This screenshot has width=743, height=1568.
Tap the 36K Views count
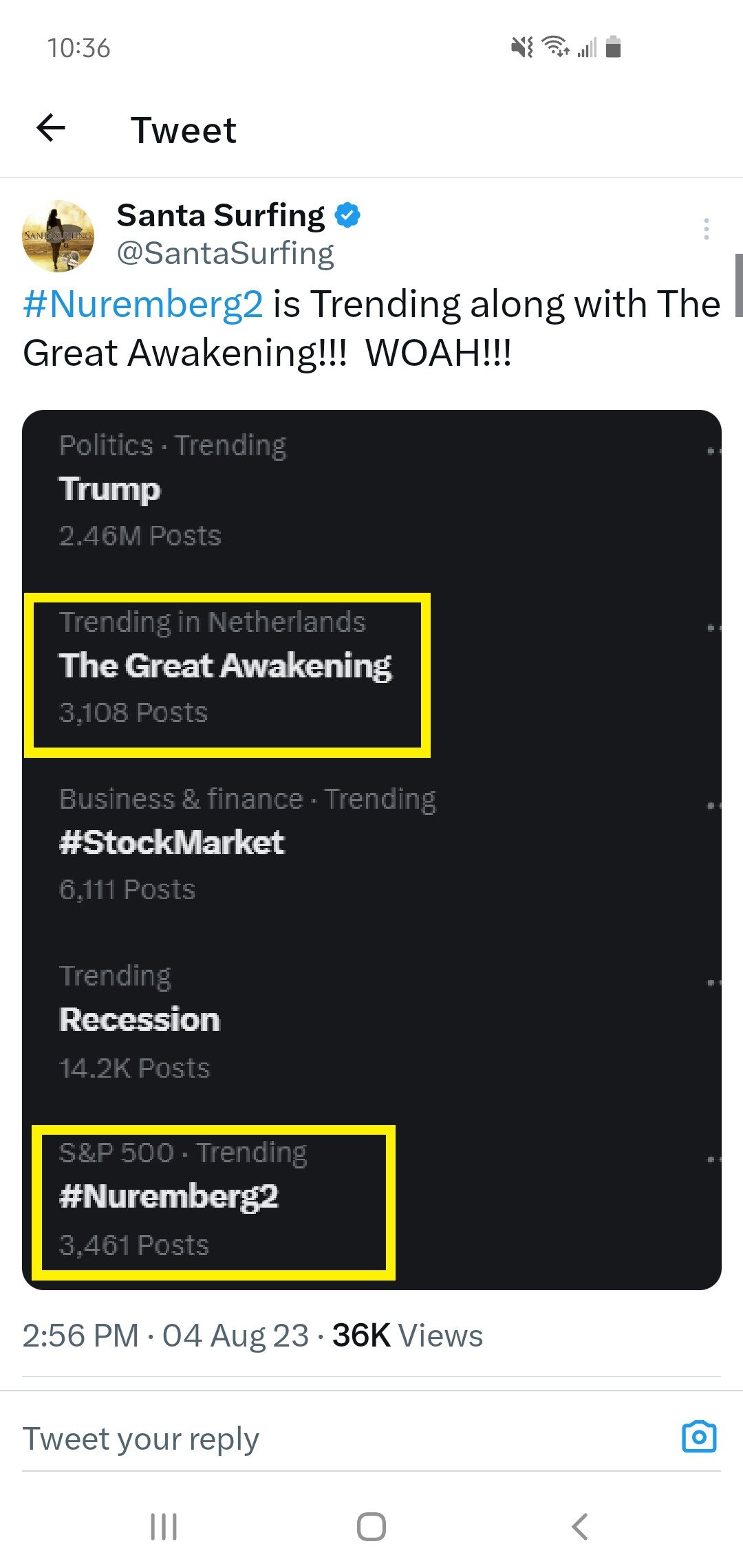coord(407,1336)
